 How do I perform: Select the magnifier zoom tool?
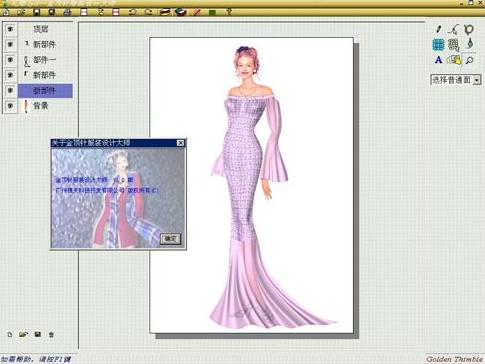pyautogui.click(x=469, y=60)
